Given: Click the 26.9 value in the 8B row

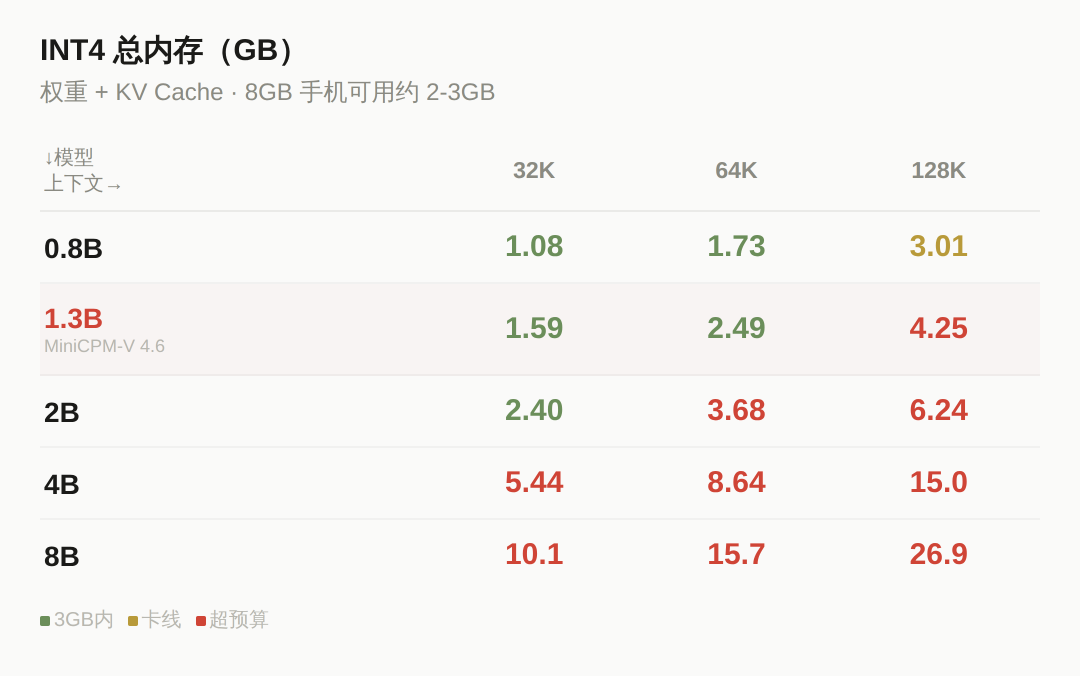Looking at the screenshot, I should tap(938, 554).
